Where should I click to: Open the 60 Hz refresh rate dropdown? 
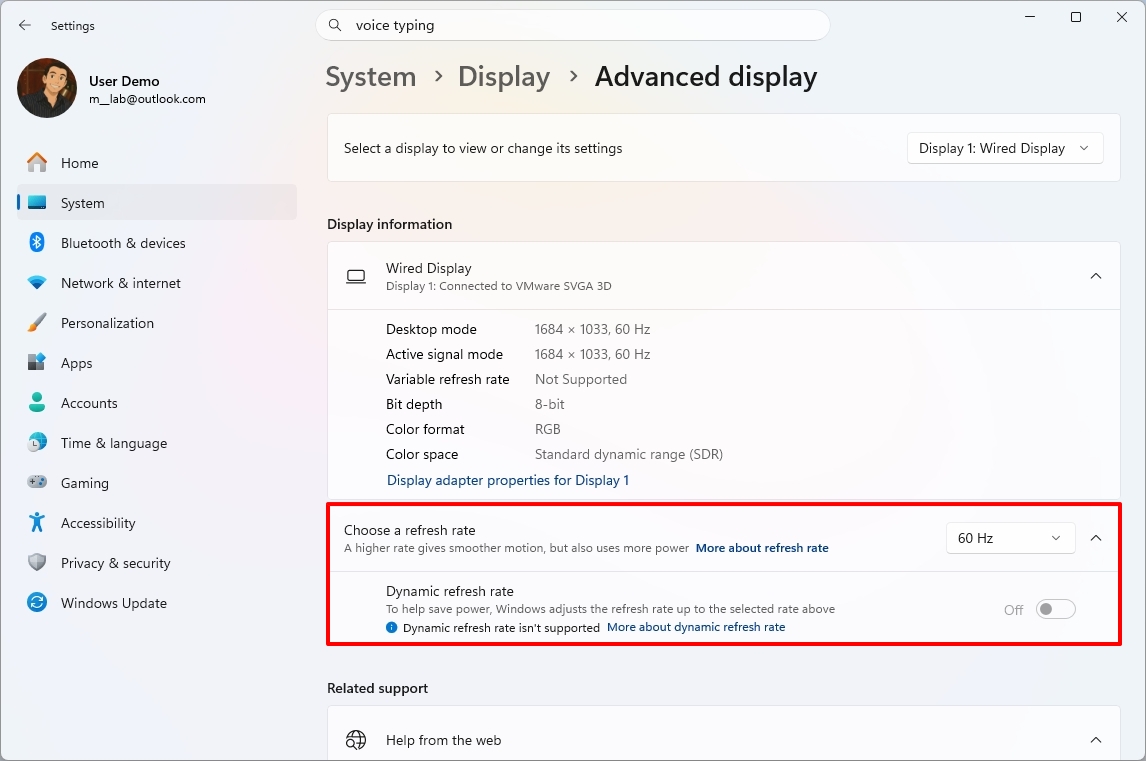[1010, 538]
